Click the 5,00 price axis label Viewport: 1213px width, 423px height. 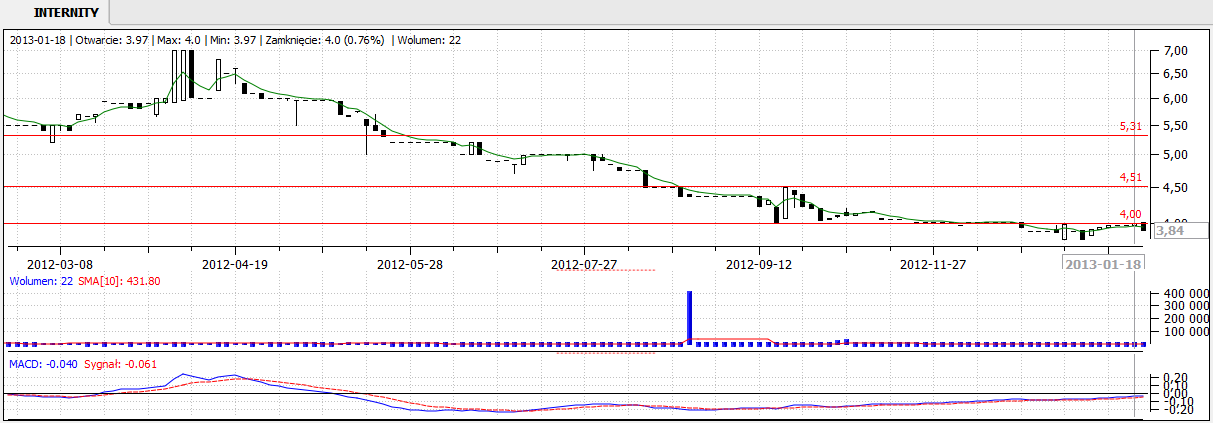pyautogui.click(x=1175, y=155)
